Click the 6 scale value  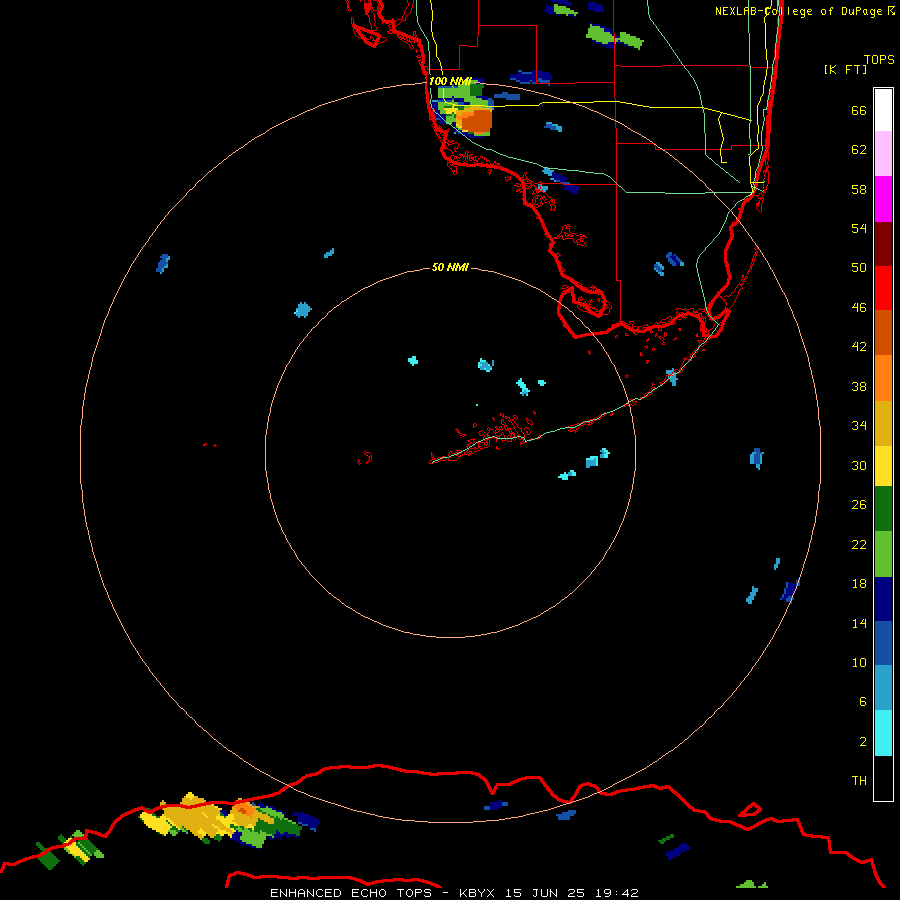click(863, 702)
